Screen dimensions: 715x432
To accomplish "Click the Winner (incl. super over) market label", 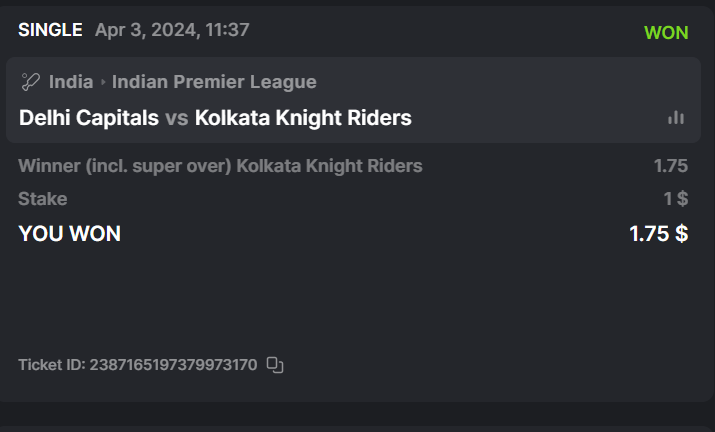I will click(125, 166).
